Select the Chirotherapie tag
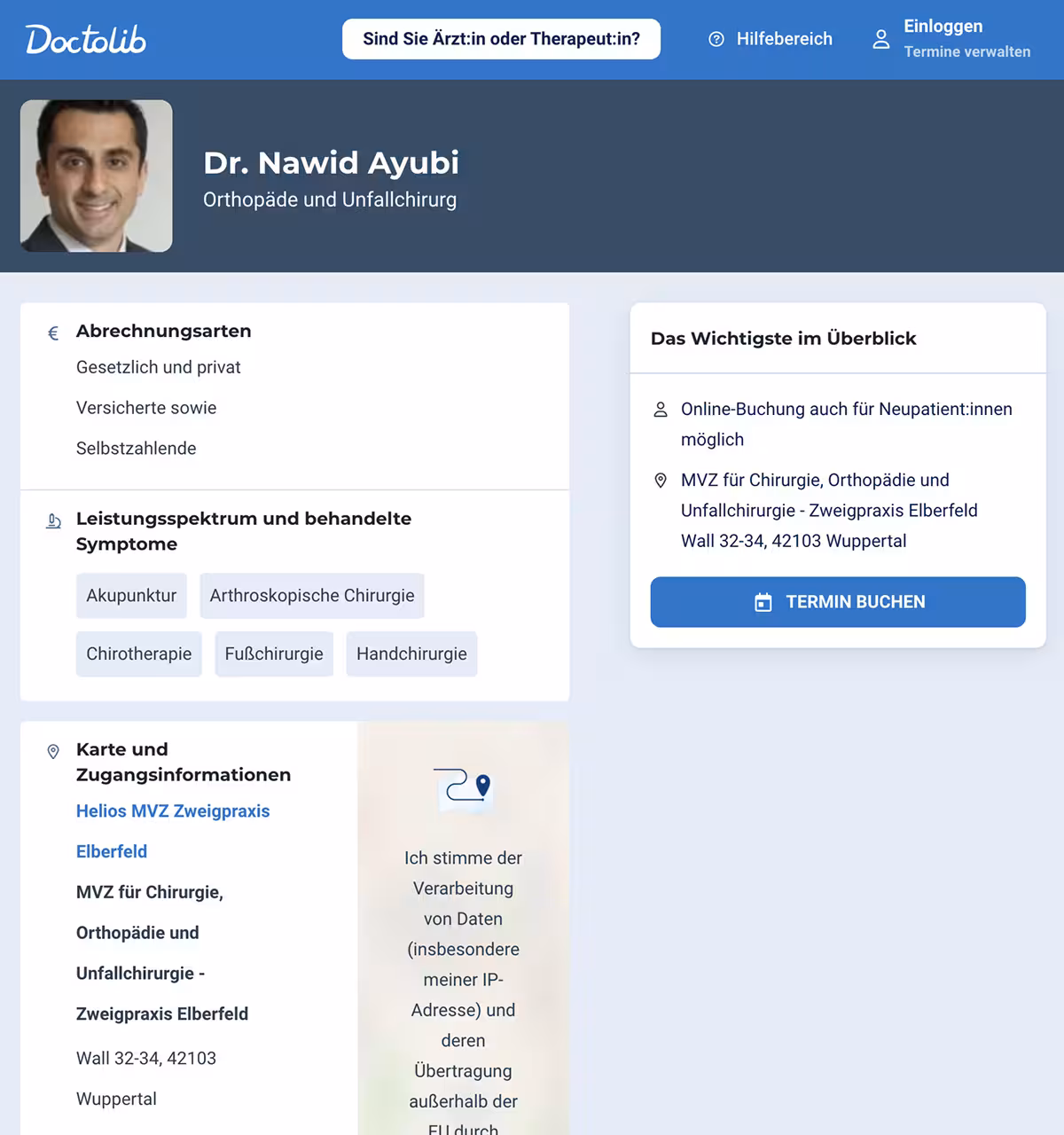Image resolution: width=1064 pixels, height=1135 pixels. coord(139,654)
